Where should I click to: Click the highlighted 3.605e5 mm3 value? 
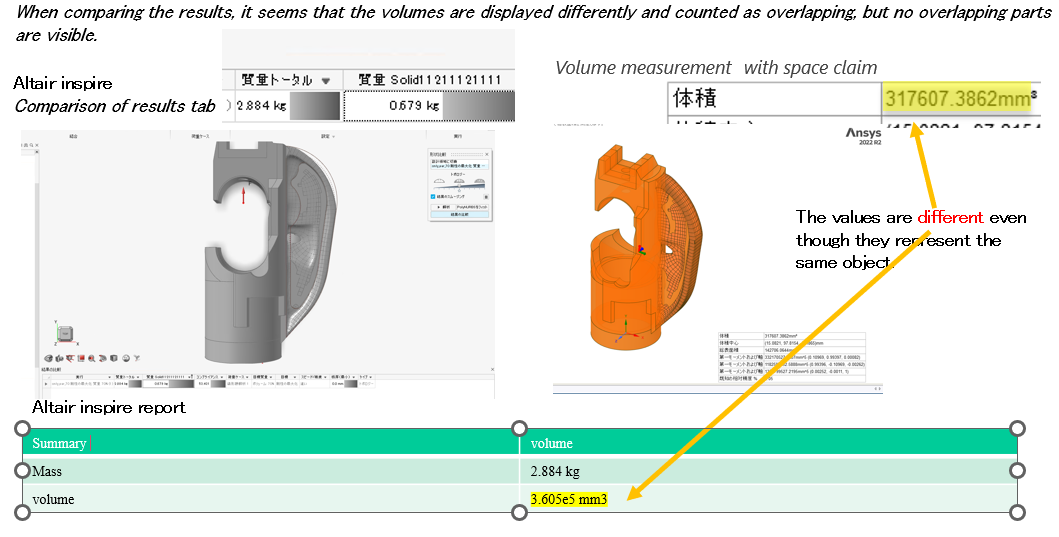click(x=569, y=499)
